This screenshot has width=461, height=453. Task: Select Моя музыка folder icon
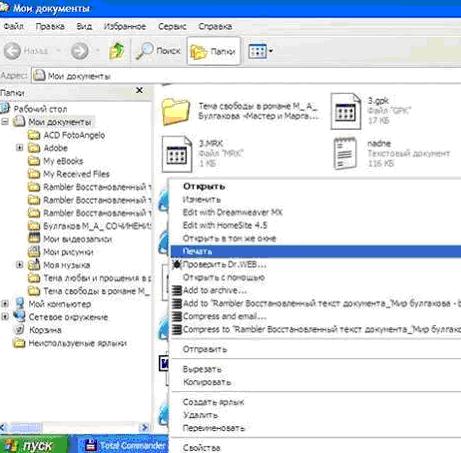click(34, 265)
